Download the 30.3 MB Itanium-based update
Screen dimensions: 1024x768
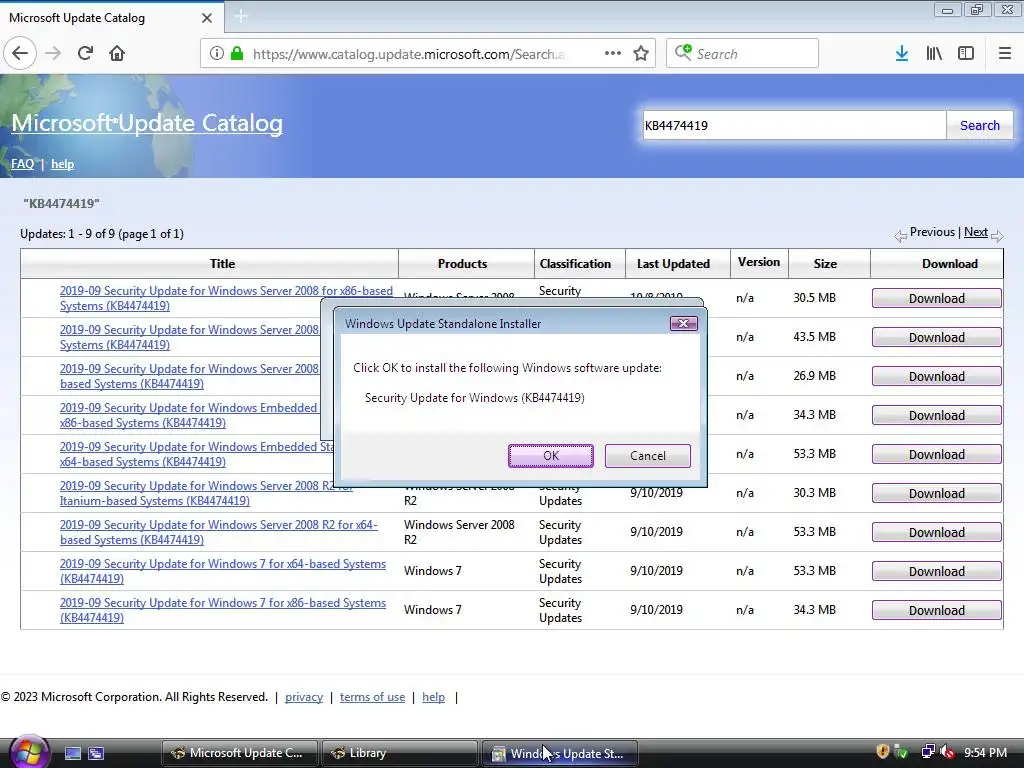pos(936,493)
